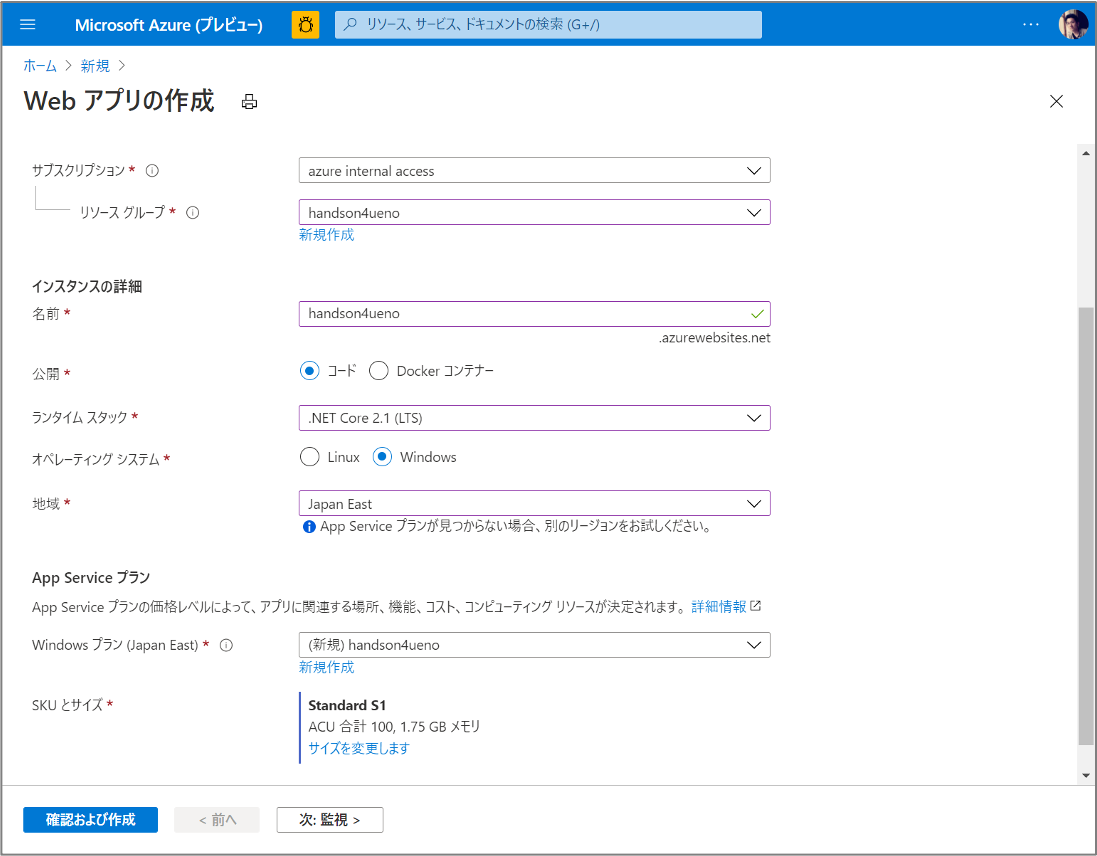
Task: Open the user account avatar
Action: pos(1073,24)
